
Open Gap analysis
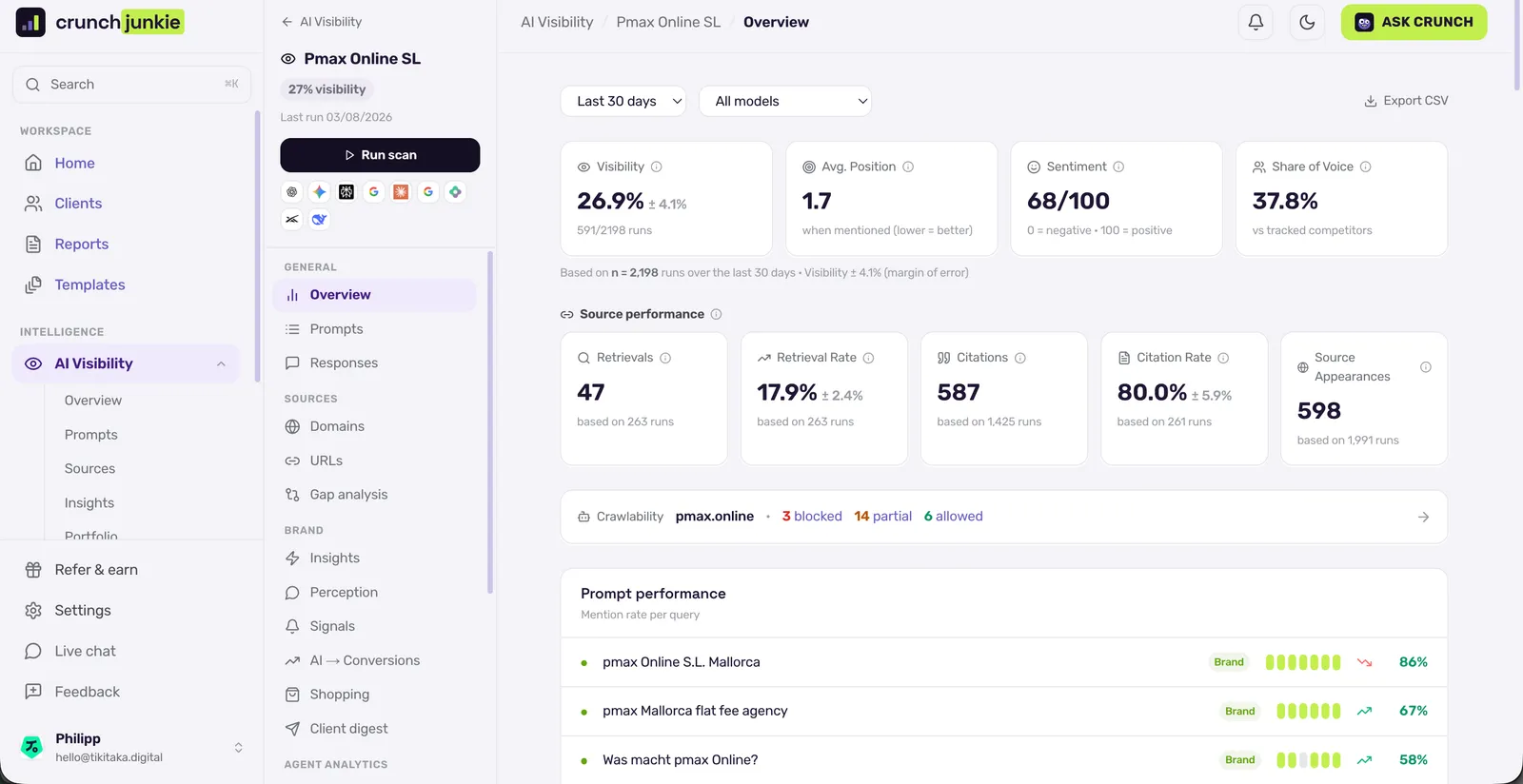pos(348,495)
